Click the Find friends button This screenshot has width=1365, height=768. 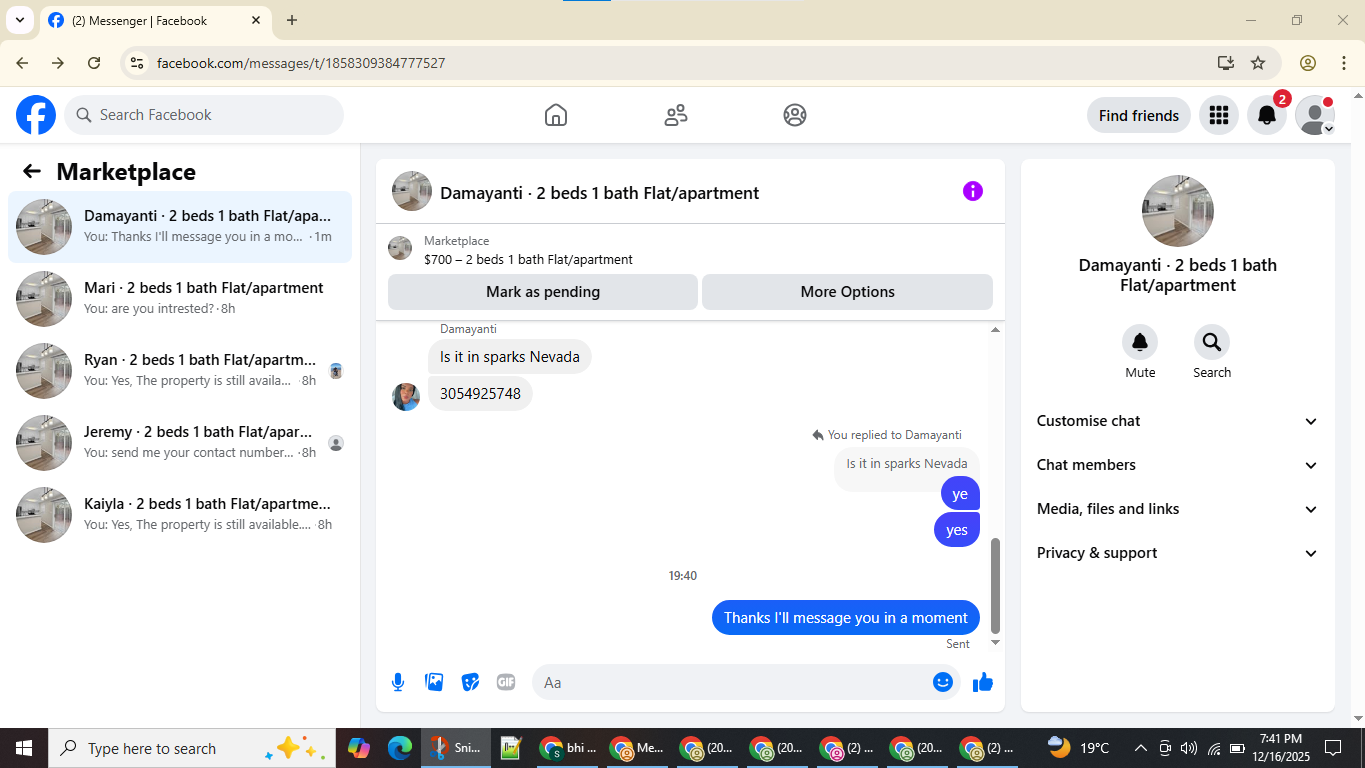point(1139,115)
